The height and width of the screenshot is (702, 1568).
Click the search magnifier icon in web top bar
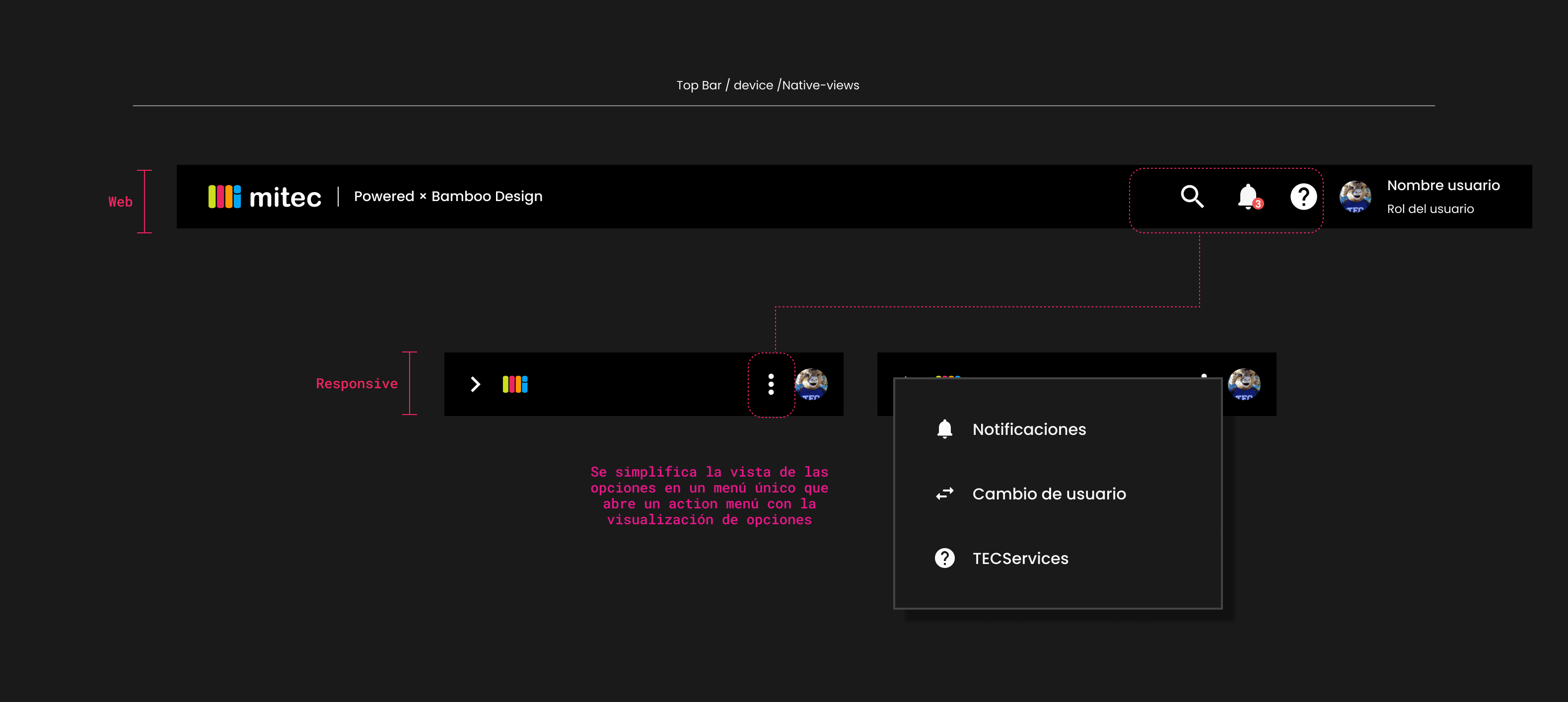click(x=1192, y=197)
